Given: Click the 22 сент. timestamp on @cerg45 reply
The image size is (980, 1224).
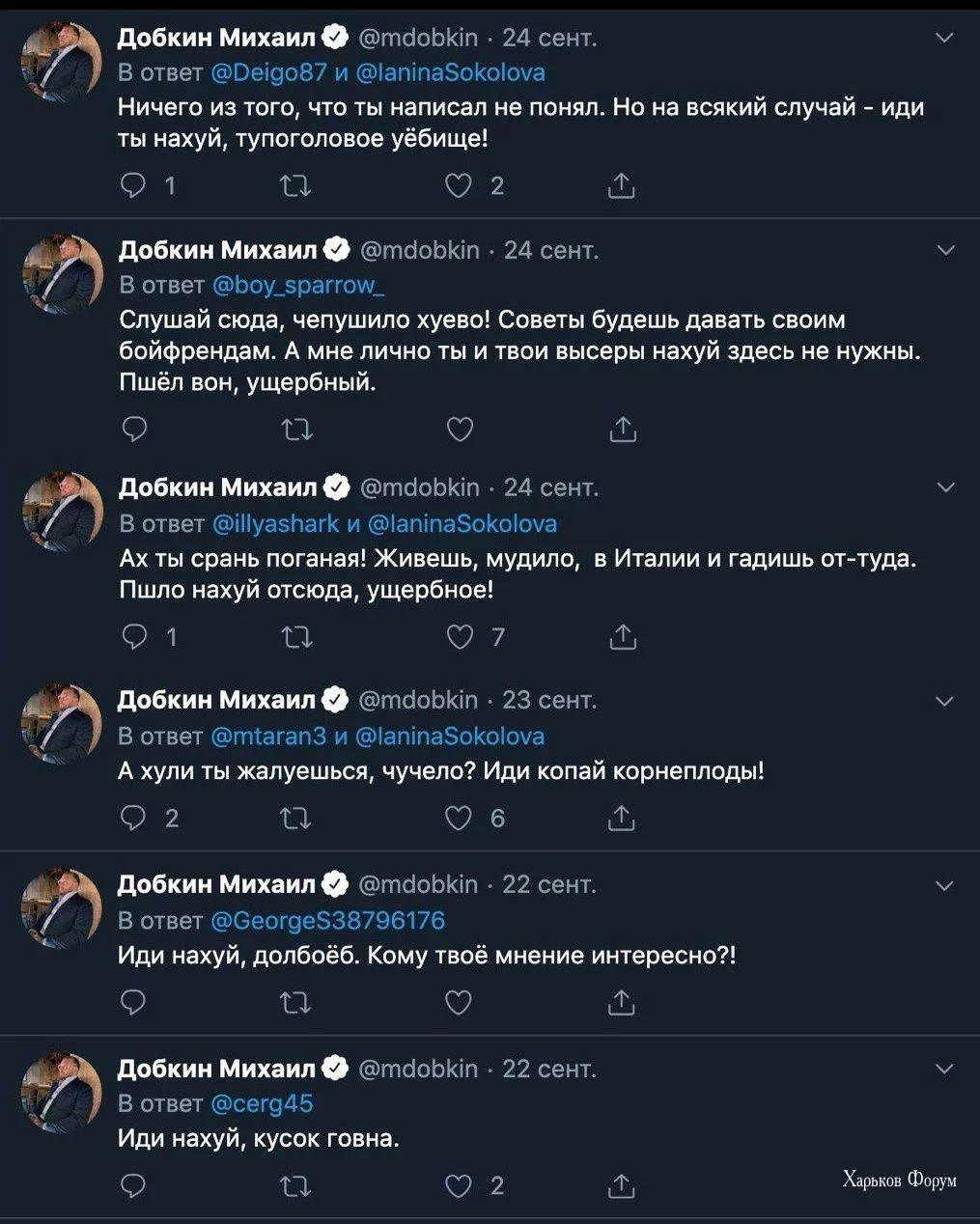Looking at the screenshot, I should pyautogui.click(x=549, y=1069).
